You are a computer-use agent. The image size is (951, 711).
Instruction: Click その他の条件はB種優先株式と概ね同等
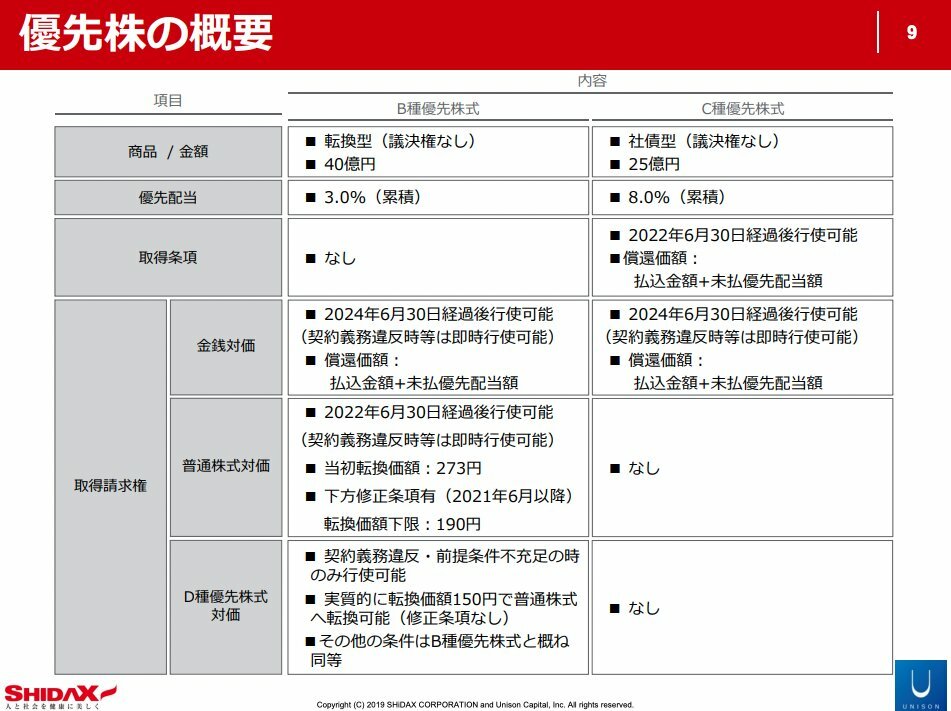438,650
